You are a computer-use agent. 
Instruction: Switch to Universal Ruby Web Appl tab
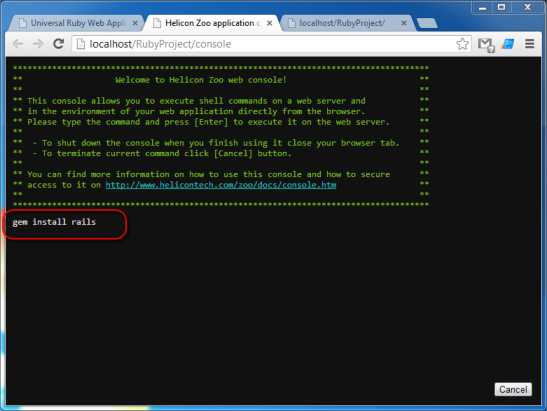tap(77, 23)
